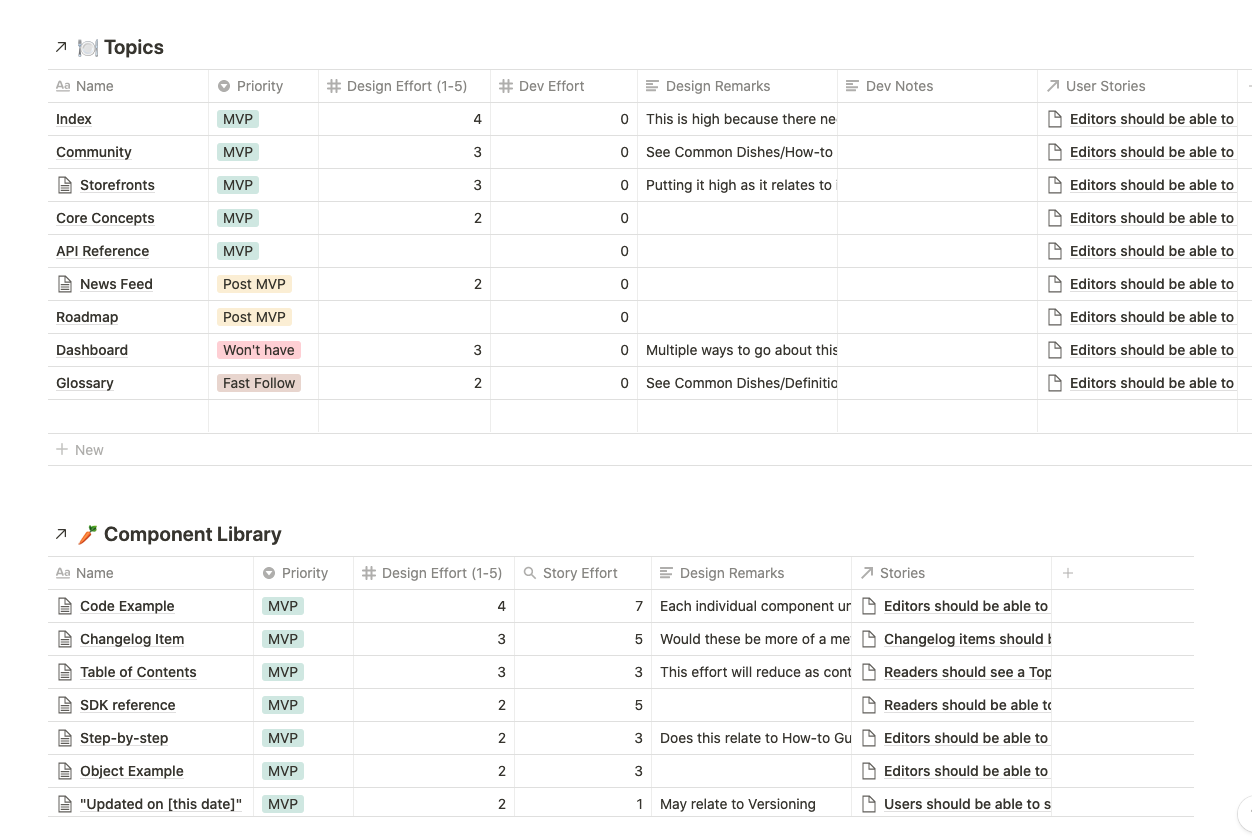The width and height of the screenshot is (1252, 840).
Task: Open the Editors user story link for News Feed
Action: click(x=1152, y=284)
